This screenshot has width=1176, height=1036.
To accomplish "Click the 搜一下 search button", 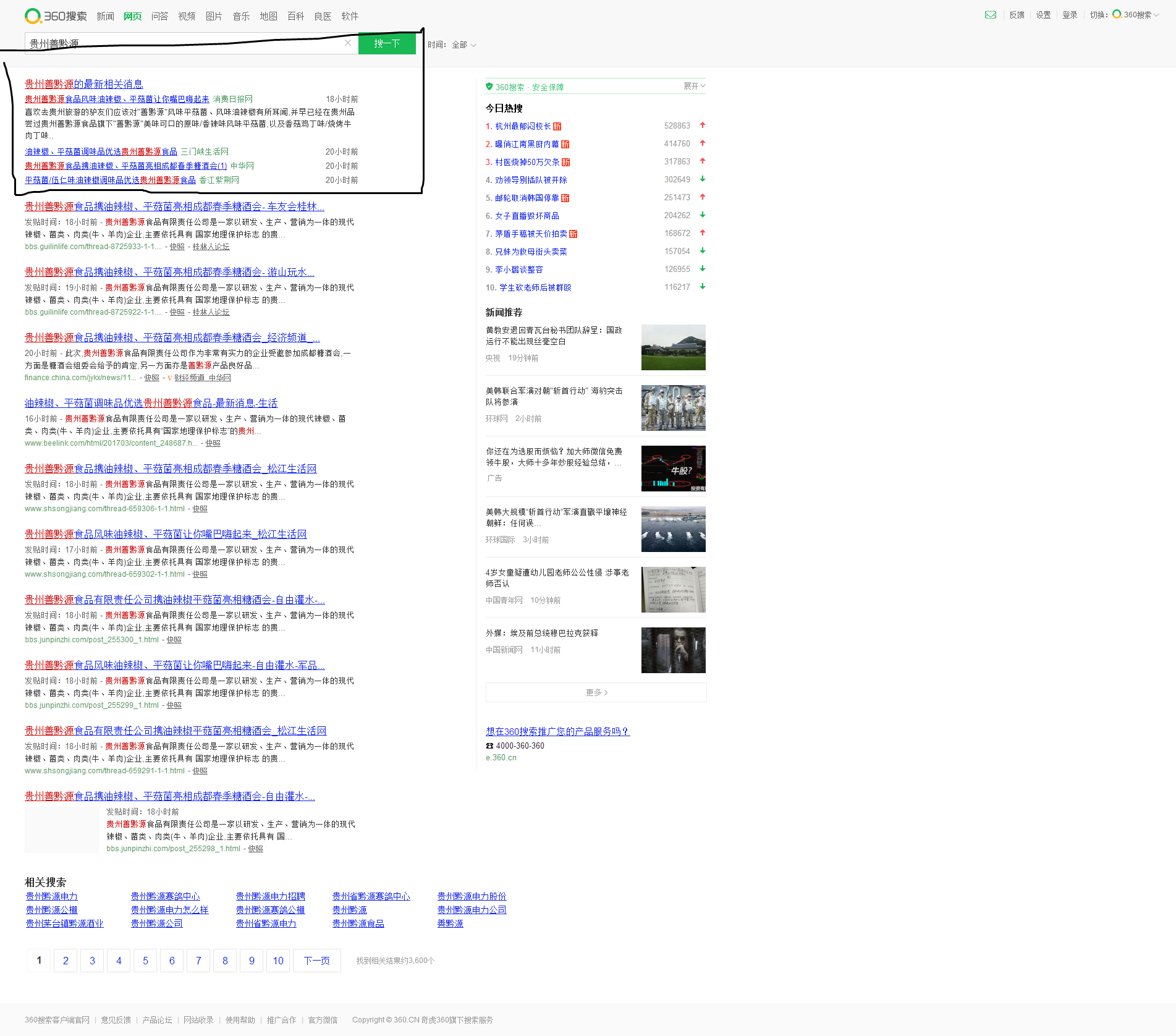I will tap(387, 43).
